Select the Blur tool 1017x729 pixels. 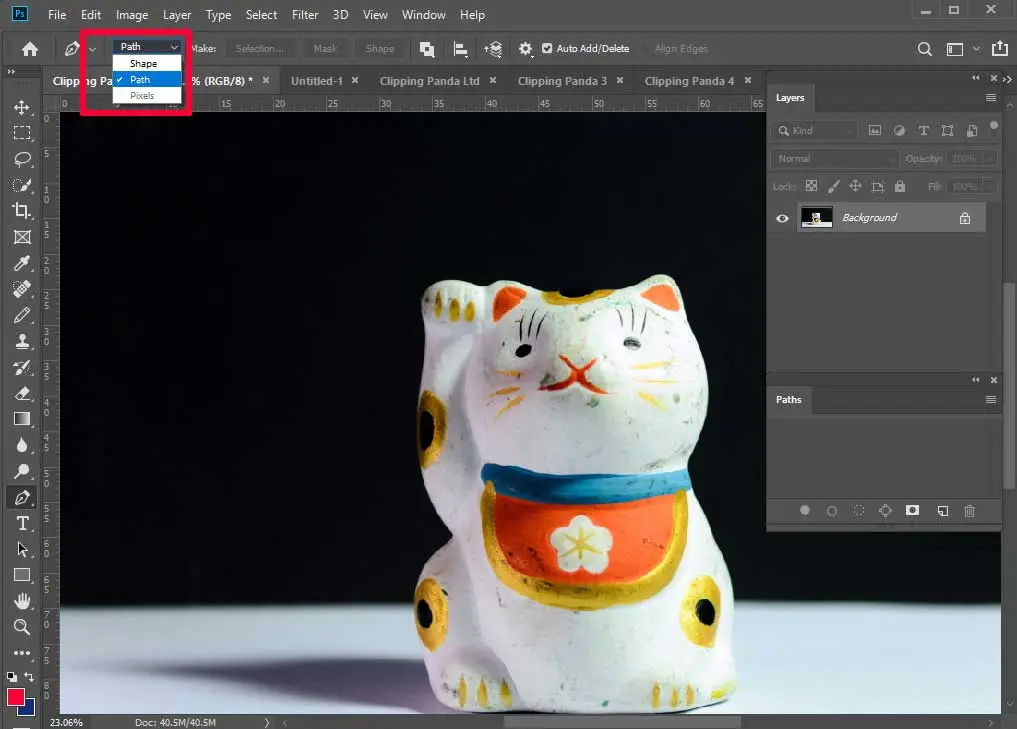point(22,445)
